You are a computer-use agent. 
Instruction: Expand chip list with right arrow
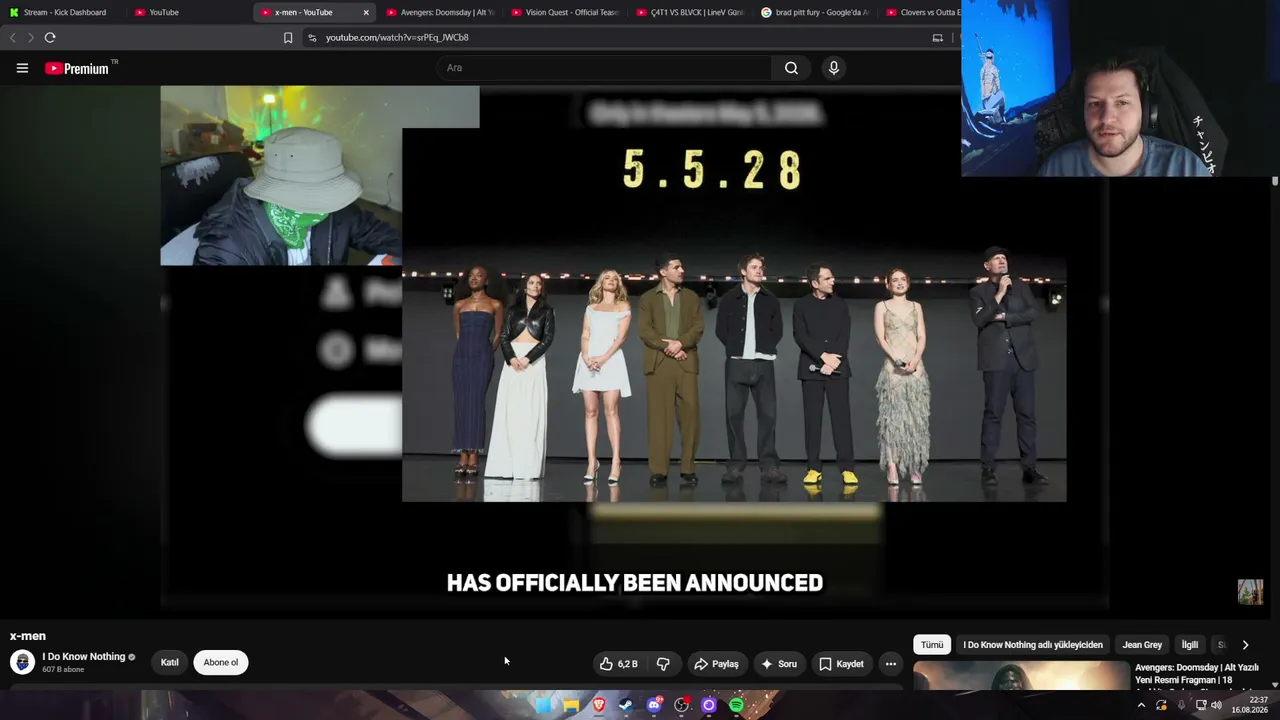click(1245, 645)
